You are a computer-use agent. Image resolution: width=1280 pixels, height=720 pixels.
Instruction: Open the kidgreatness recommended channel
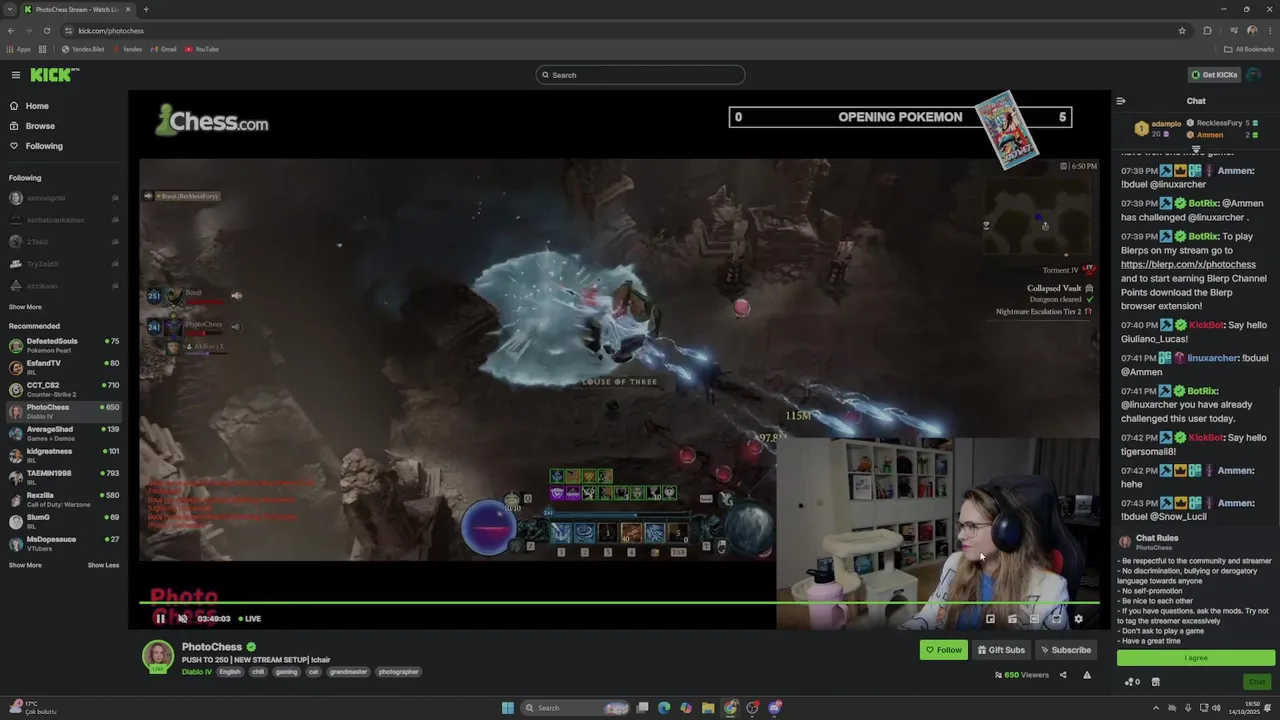pyautogui.click(x=64, y=456)
